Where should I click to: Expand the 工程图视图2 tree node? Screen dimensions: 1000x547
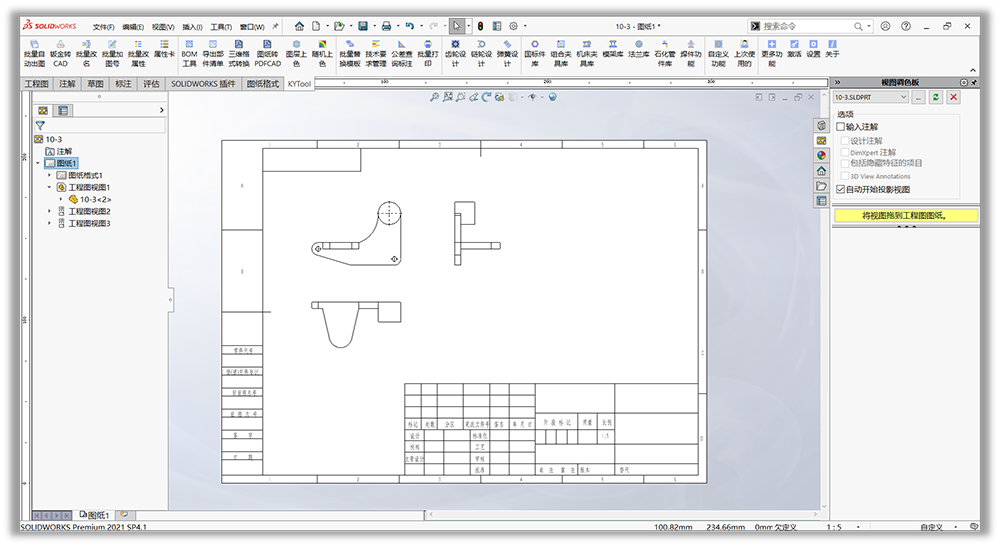[x=49, y=211]
